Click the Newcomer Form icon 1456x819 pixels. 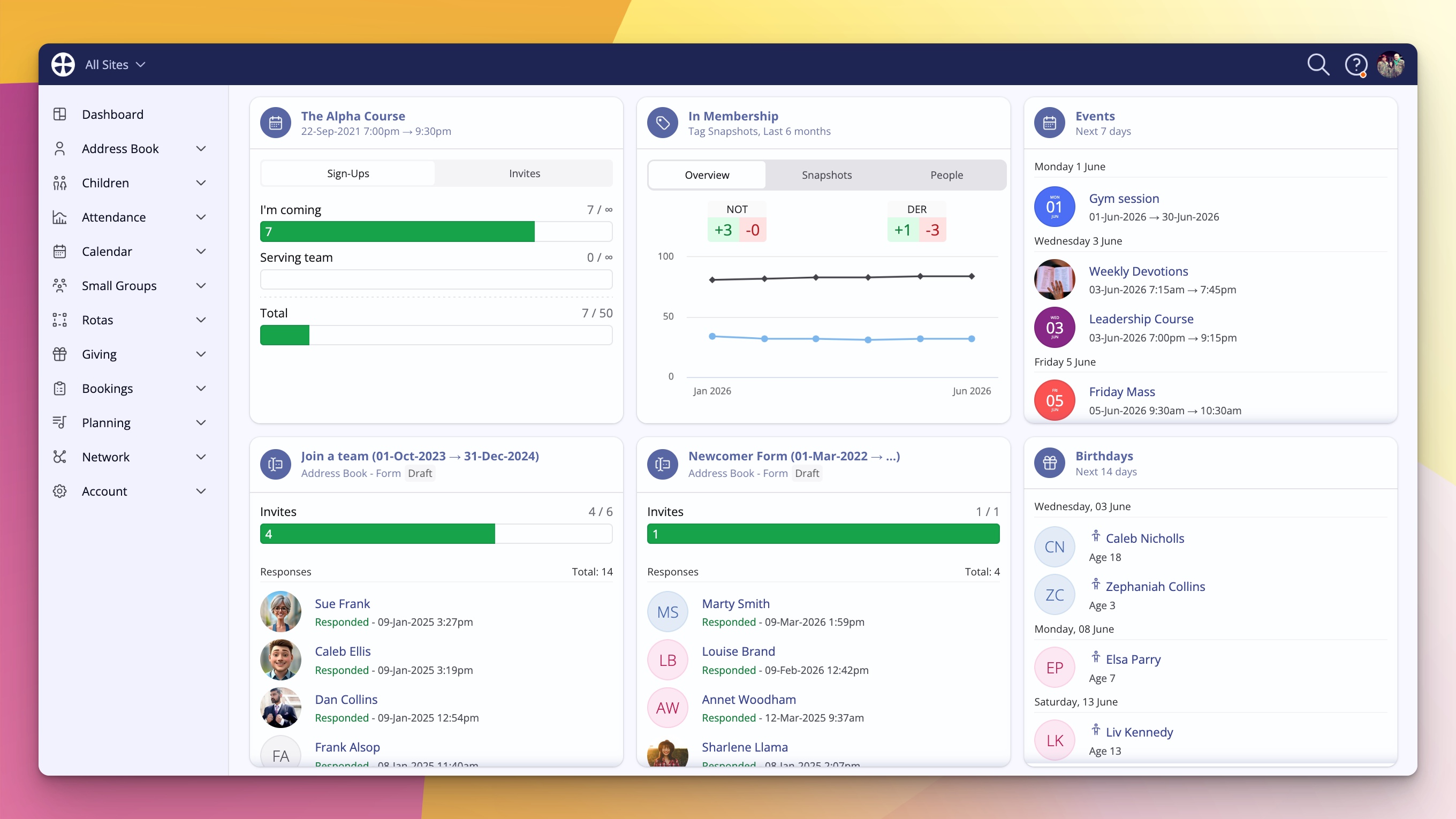663,464
